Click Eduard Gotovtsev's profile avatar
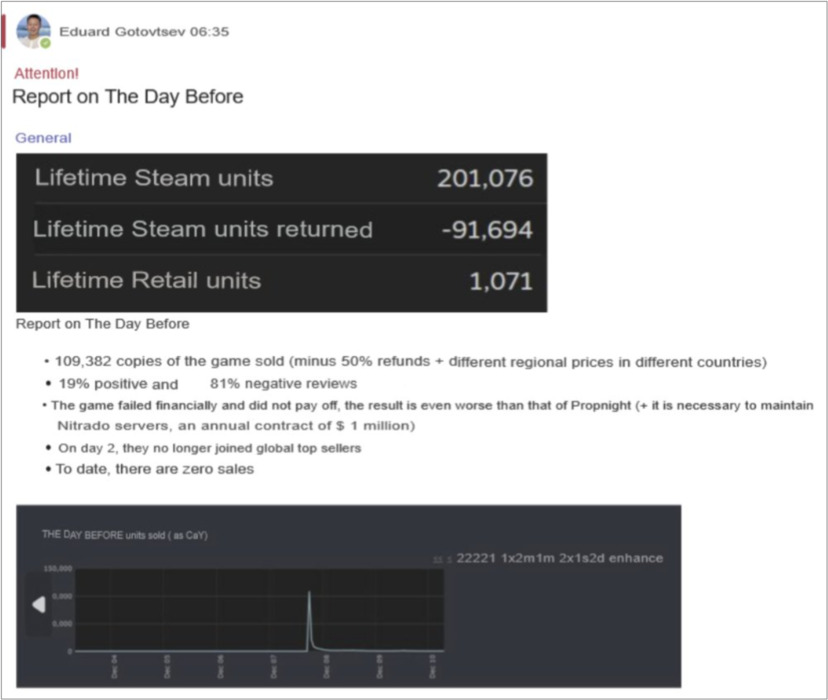 33,31
